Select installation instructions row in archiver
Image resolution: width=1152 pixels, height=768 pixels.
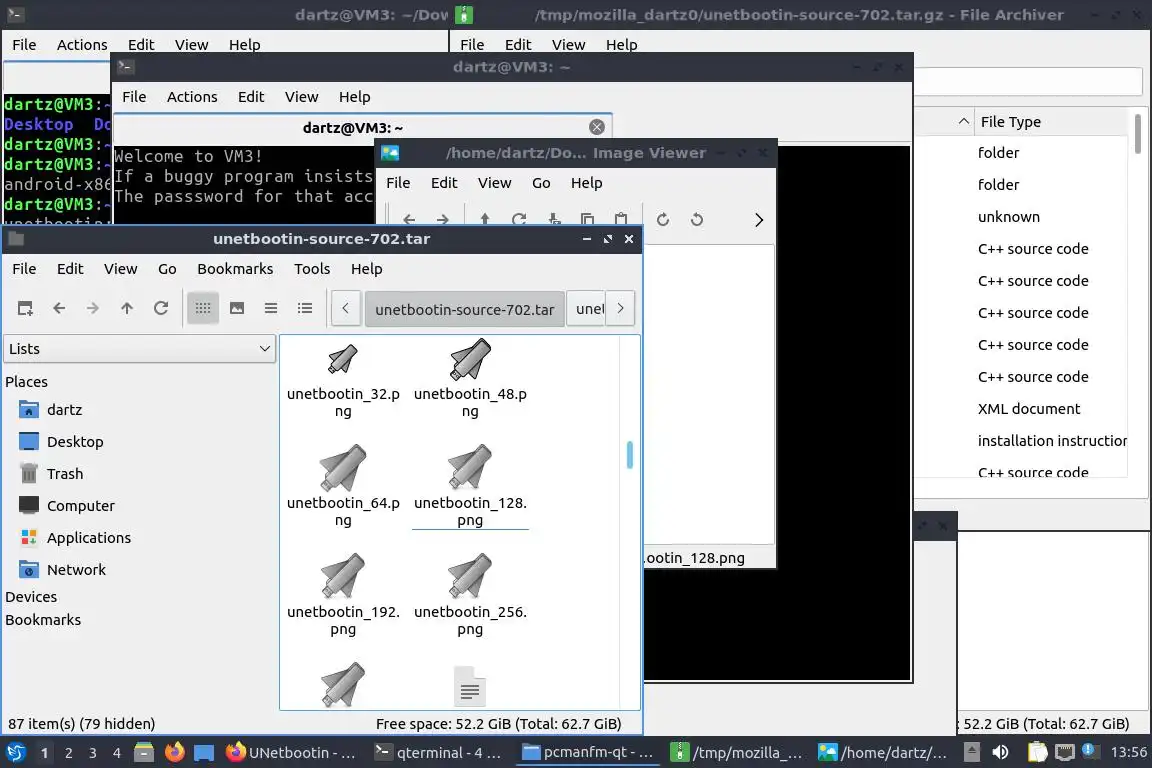[x=1052, y=441]
